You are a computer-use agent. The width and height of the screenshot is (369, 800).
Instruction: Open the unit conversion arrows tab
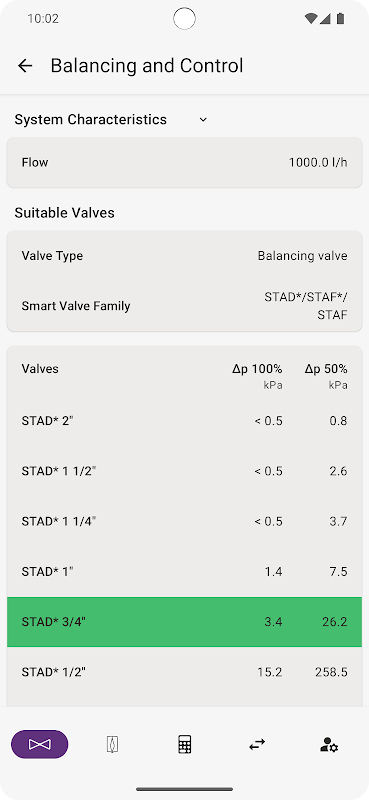pos(257,745)
